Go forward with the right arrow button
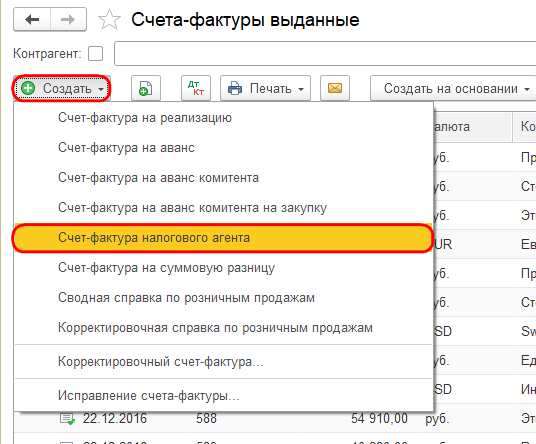Viewport: 536px width, 444px height. pyautogui.click(x=68, y=20)
